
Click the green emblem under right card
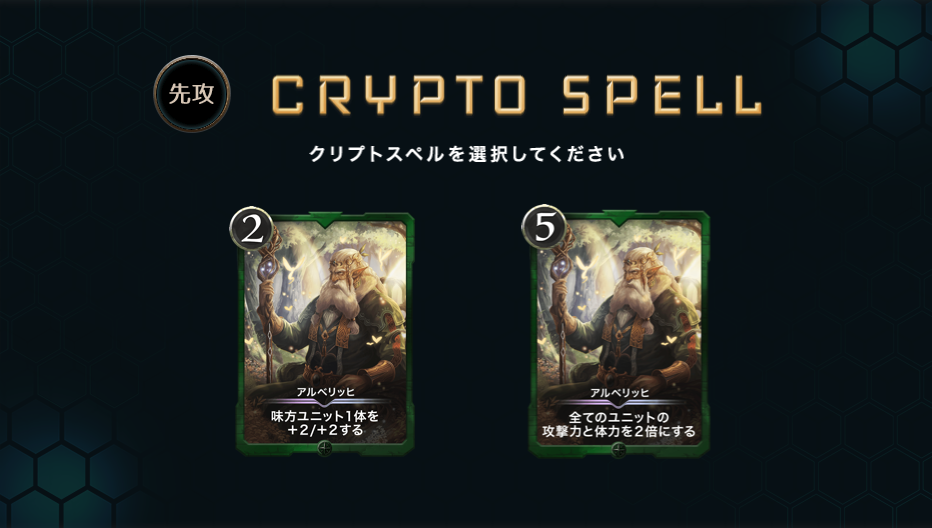(618, 450)
